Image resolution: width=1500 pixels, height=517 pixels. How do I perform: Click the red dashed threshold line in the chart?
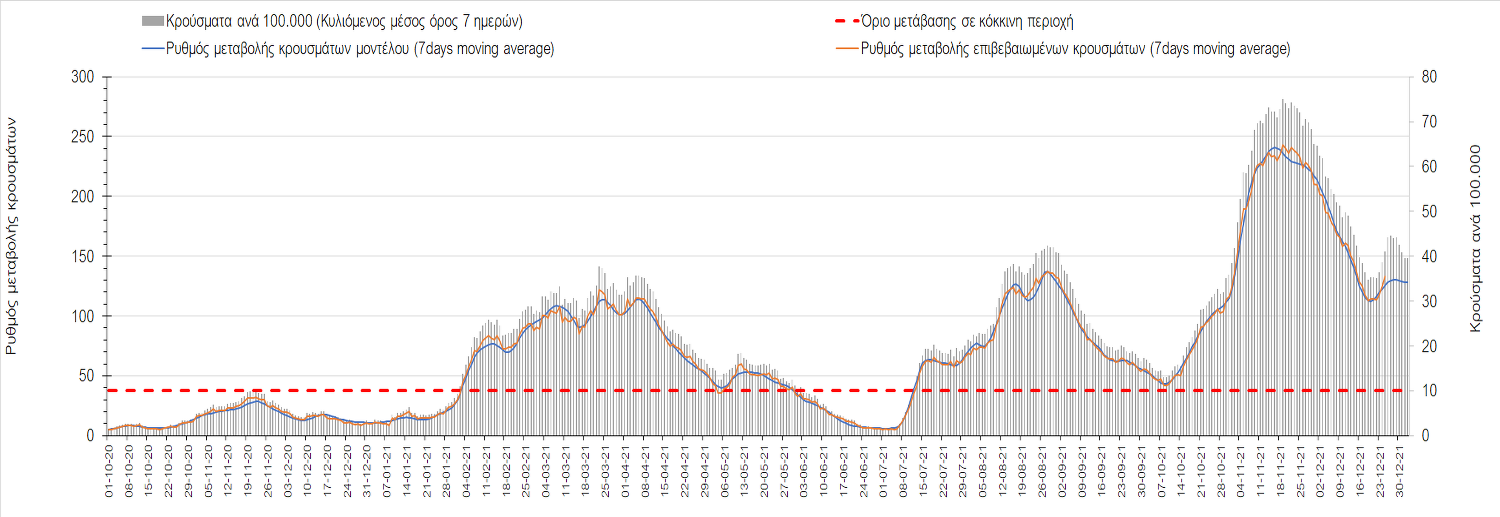(700, 390)
